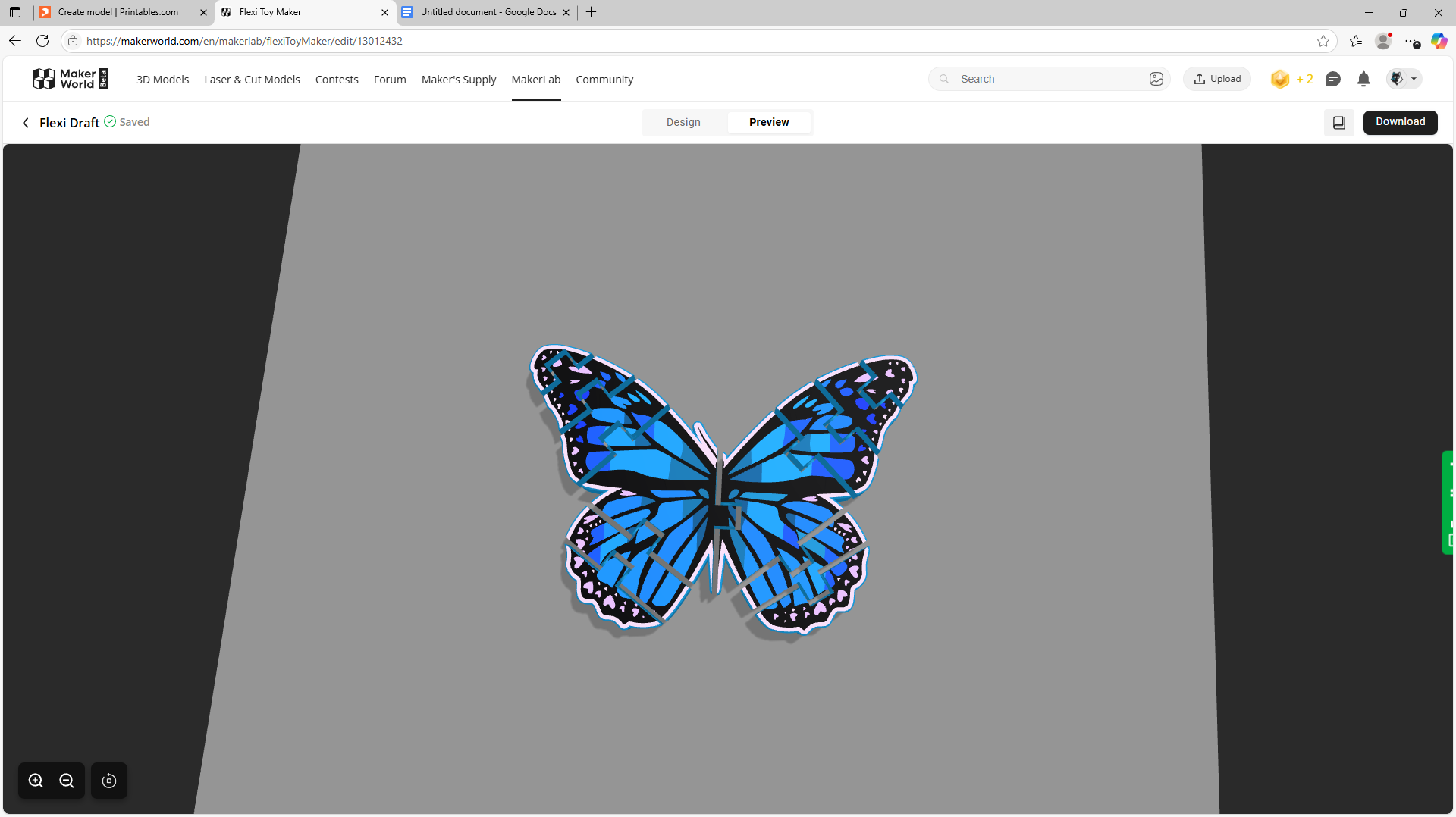
Task: Open notifications bell
Action: point(1363,79)
